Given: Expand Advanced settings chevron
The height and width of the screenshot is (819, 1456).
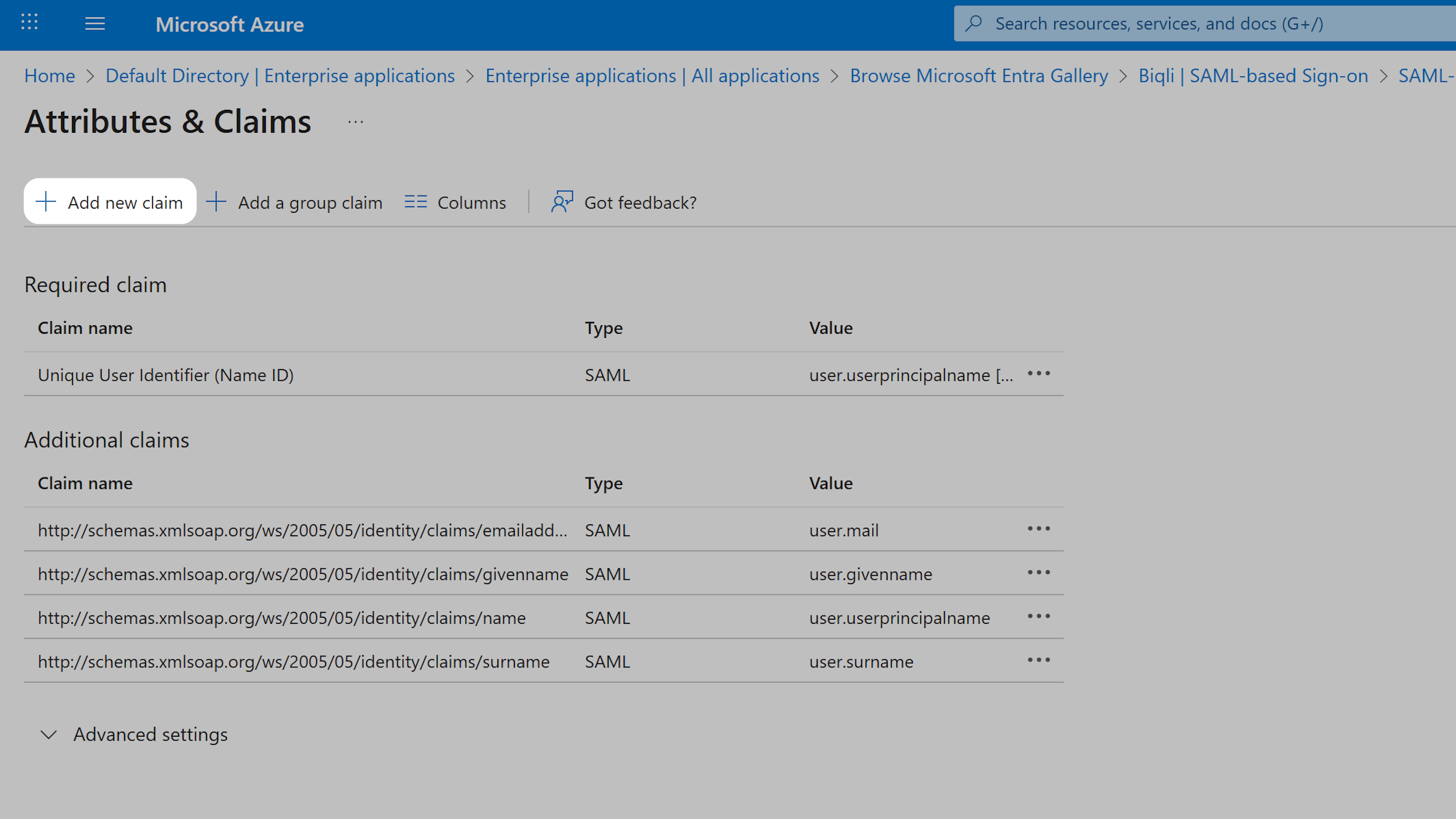Looking at the screenshot, I should [49, 735].
